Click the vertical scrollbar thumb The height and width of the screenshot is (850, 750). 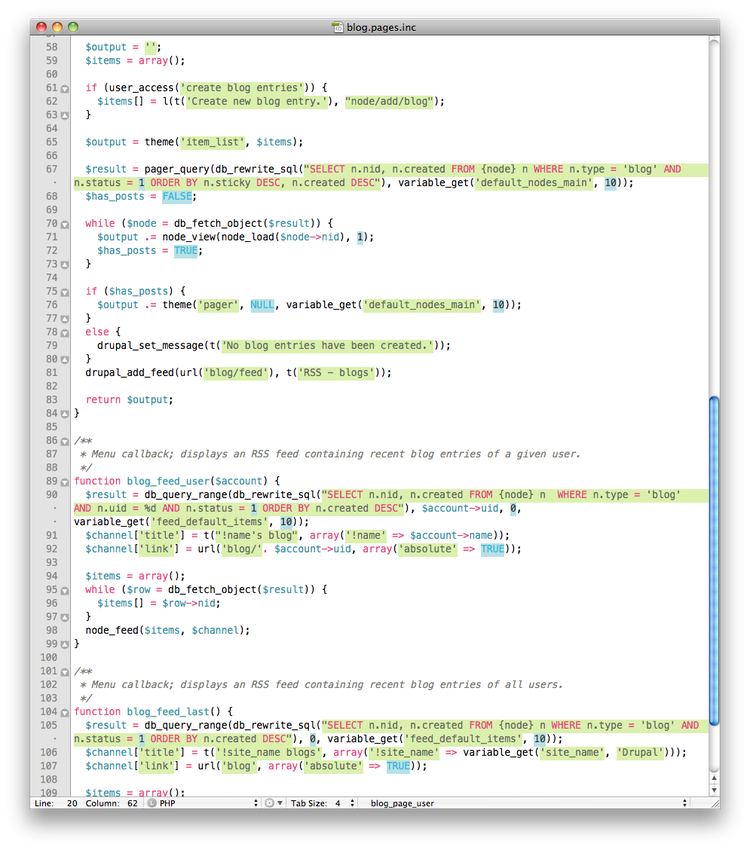click(x=714, y=561)
